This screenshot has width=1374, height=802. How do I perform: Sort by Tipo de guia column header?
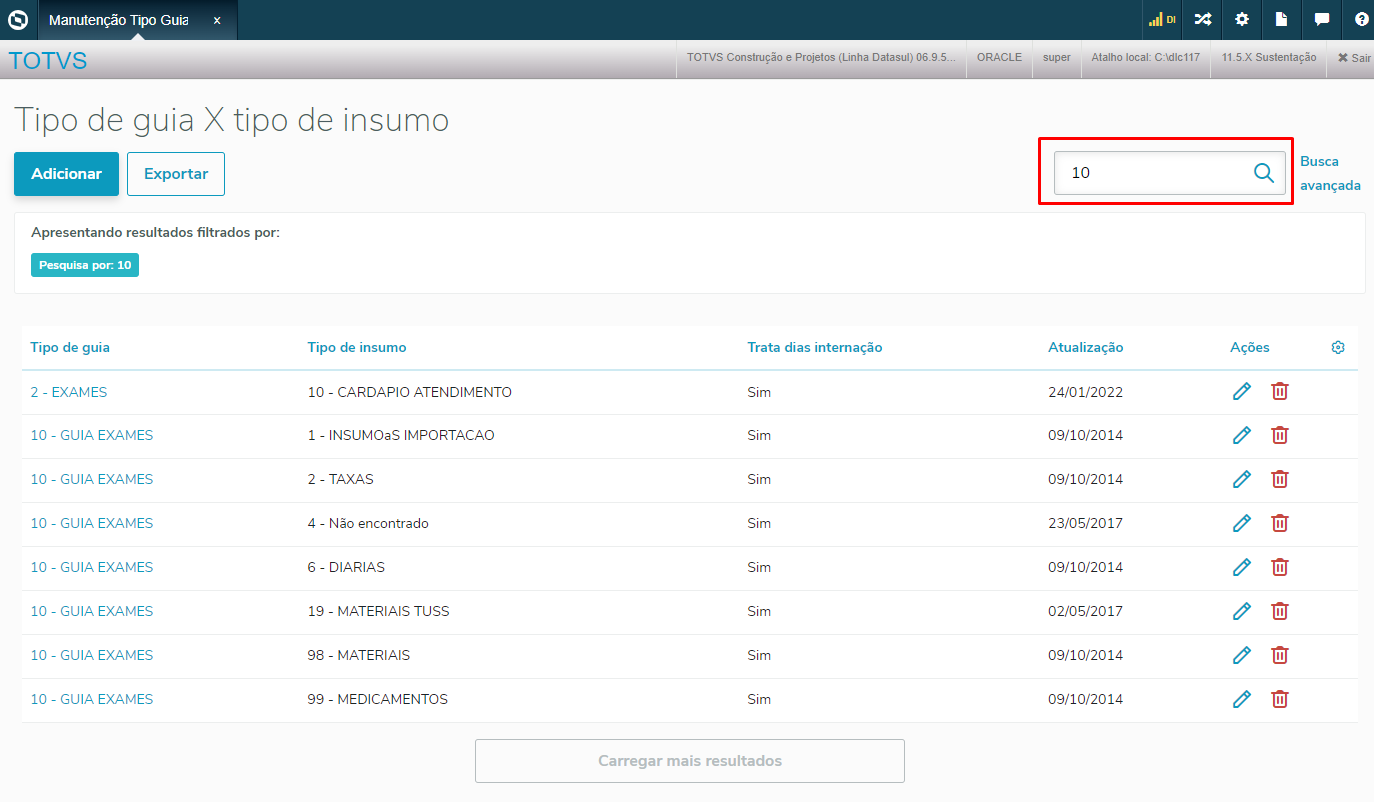70,348
